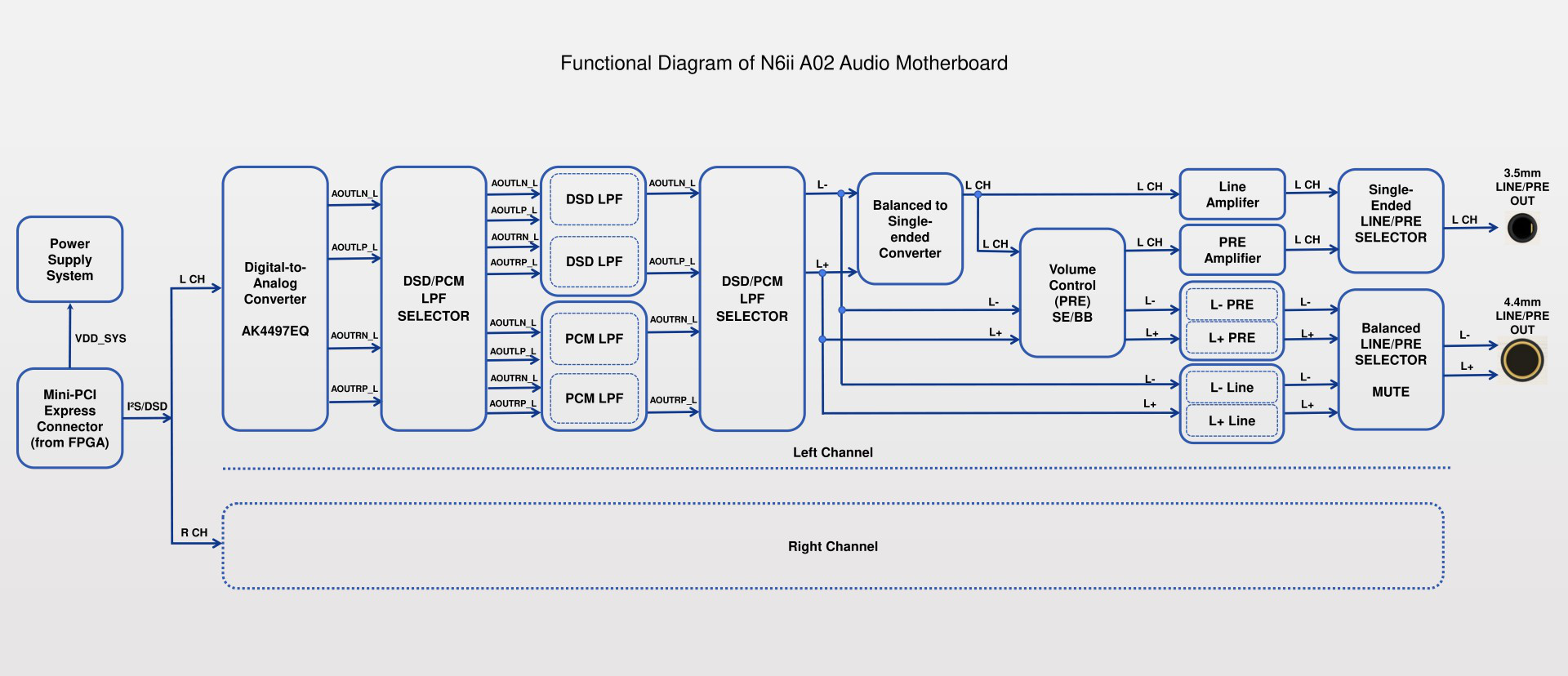
Task: Click the L+ PRE box
Action: point(1232,338)
